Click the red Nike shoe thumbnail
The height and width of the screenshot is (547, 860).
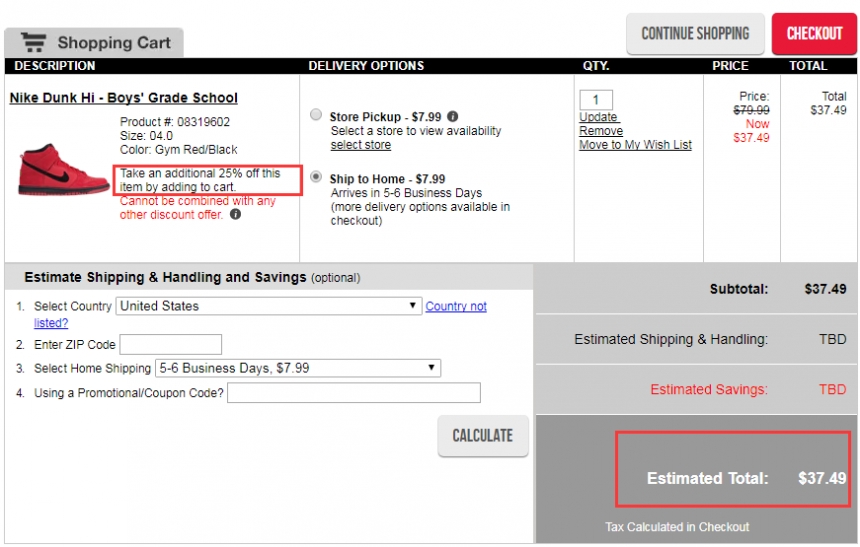(63, 170)
